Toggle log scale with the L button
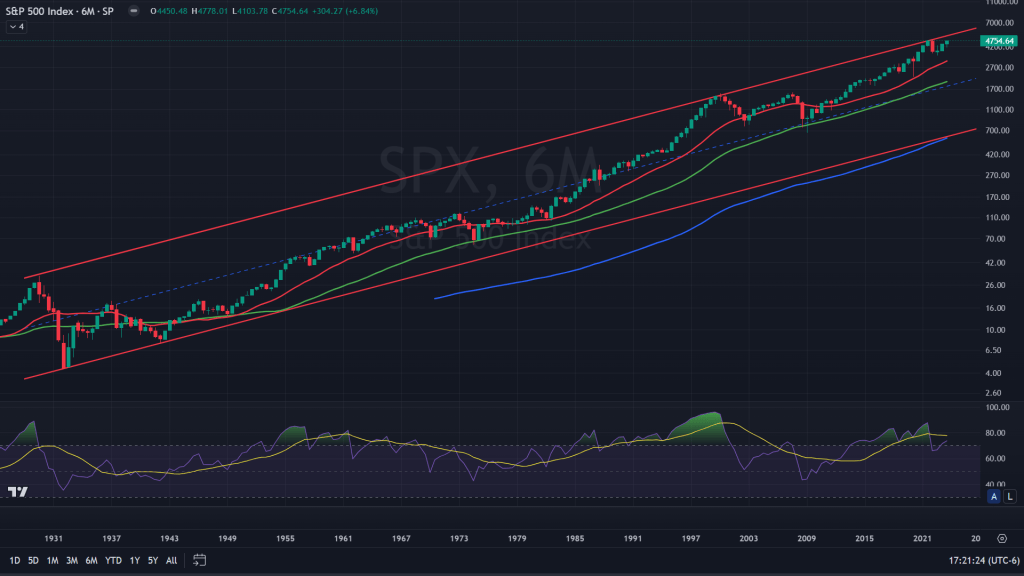 tap(1010, 496)
